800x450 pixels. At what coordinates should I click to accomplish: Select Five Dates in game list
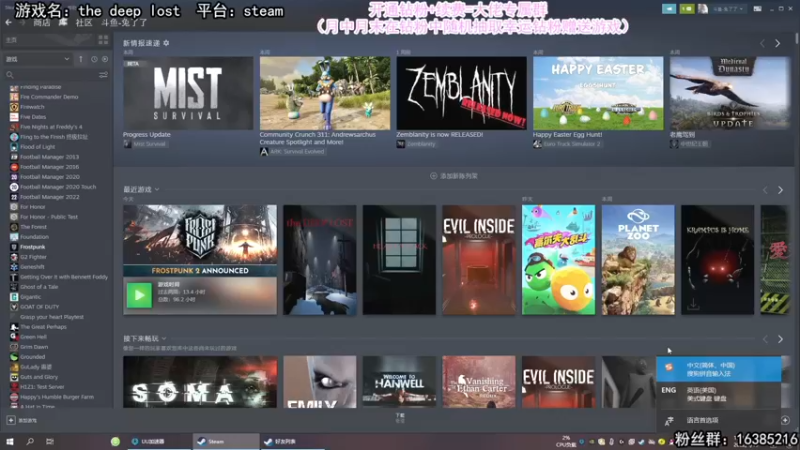33,117
